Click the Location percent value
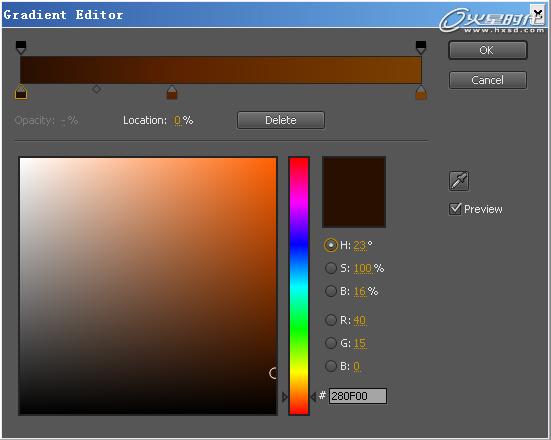Viewport: 551px width, 440px height. tap(177, 121)
